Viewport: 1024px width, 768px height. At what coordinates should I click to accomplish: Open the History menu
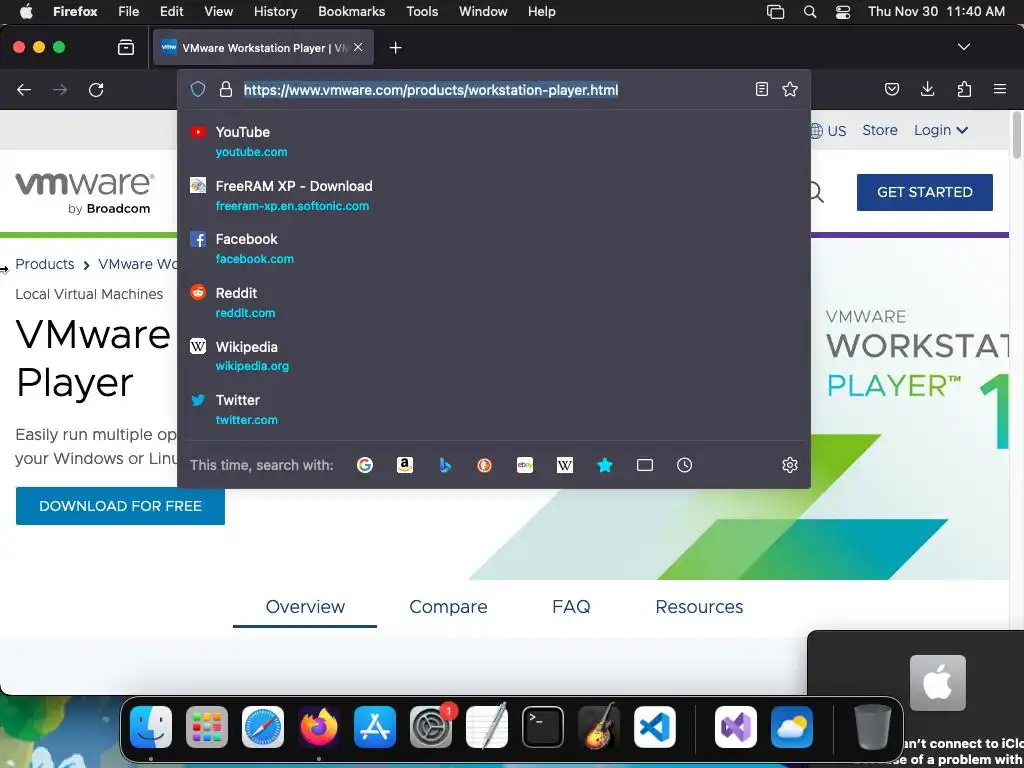pos(275,12)
